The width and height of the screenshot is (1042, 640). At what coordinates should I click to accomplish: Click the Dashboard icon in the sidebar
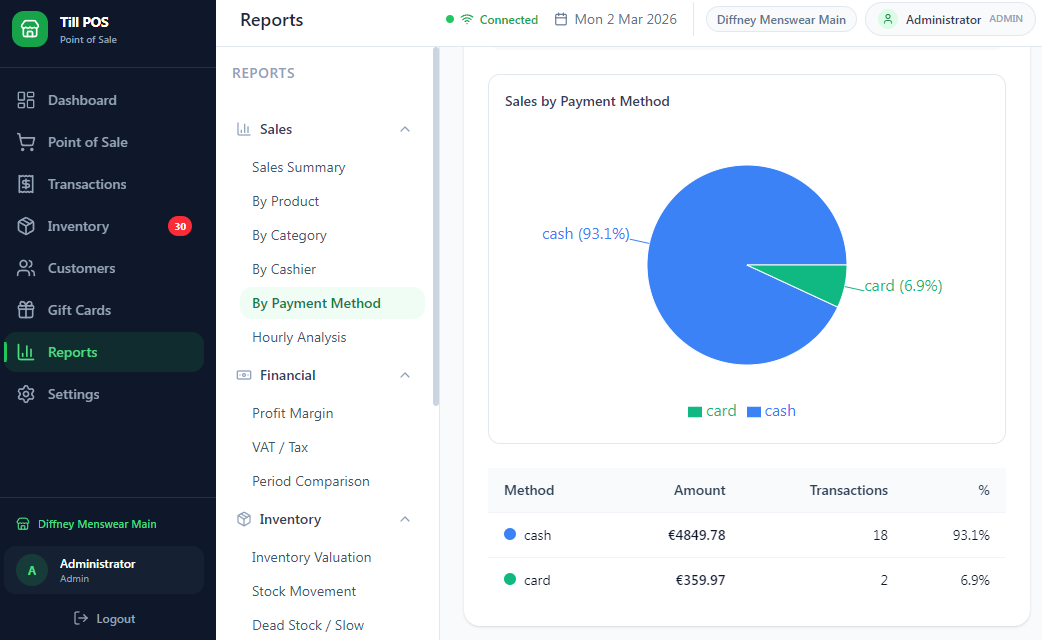(27, 100)
